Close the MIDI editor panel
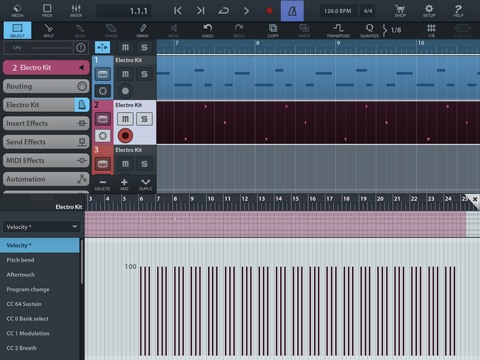The image size is (480, 360). 475,199
